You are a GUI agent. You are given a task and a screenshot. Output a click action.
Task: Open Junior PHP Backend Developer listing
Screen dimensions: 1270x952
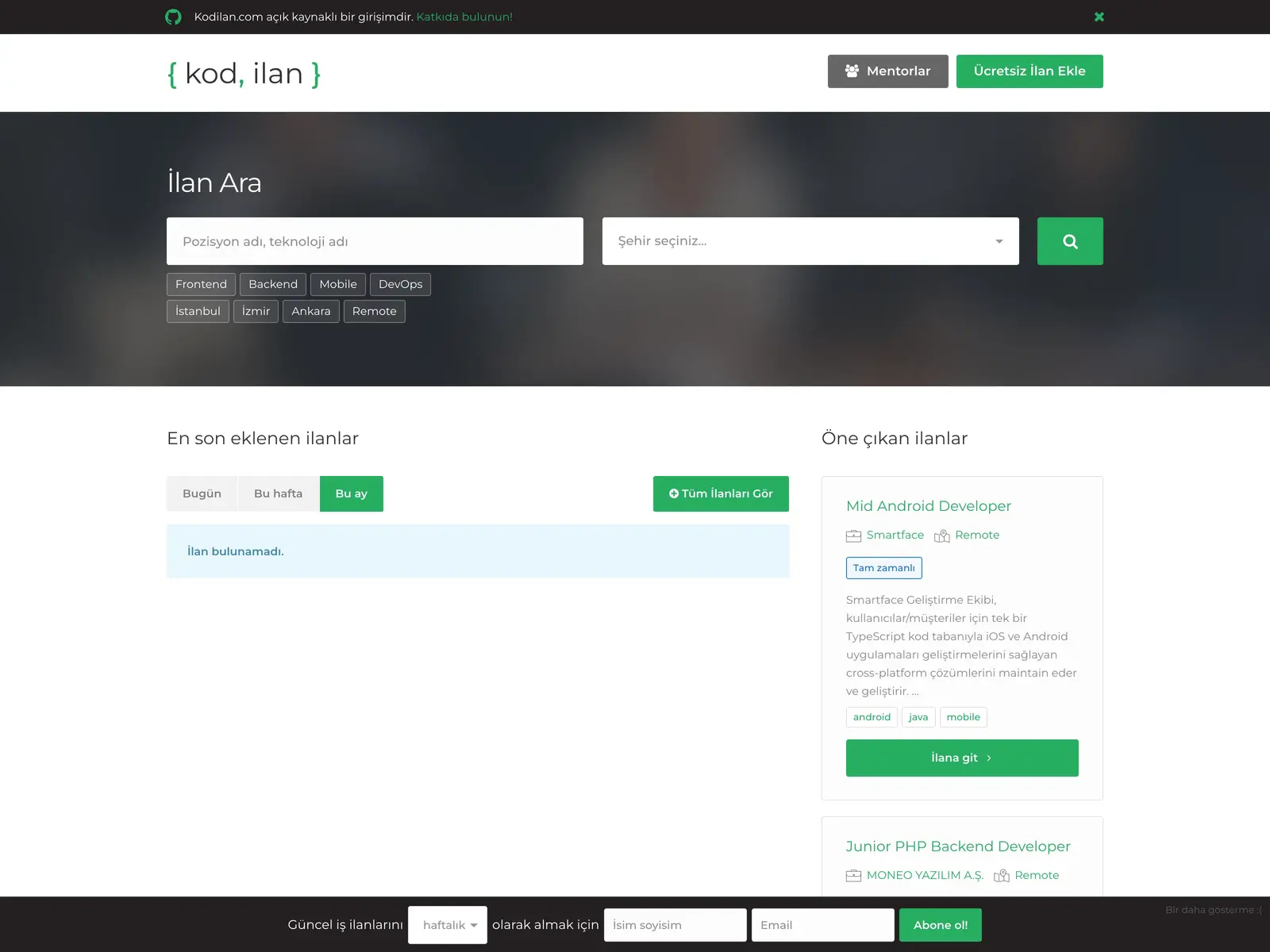coord(958,846)
